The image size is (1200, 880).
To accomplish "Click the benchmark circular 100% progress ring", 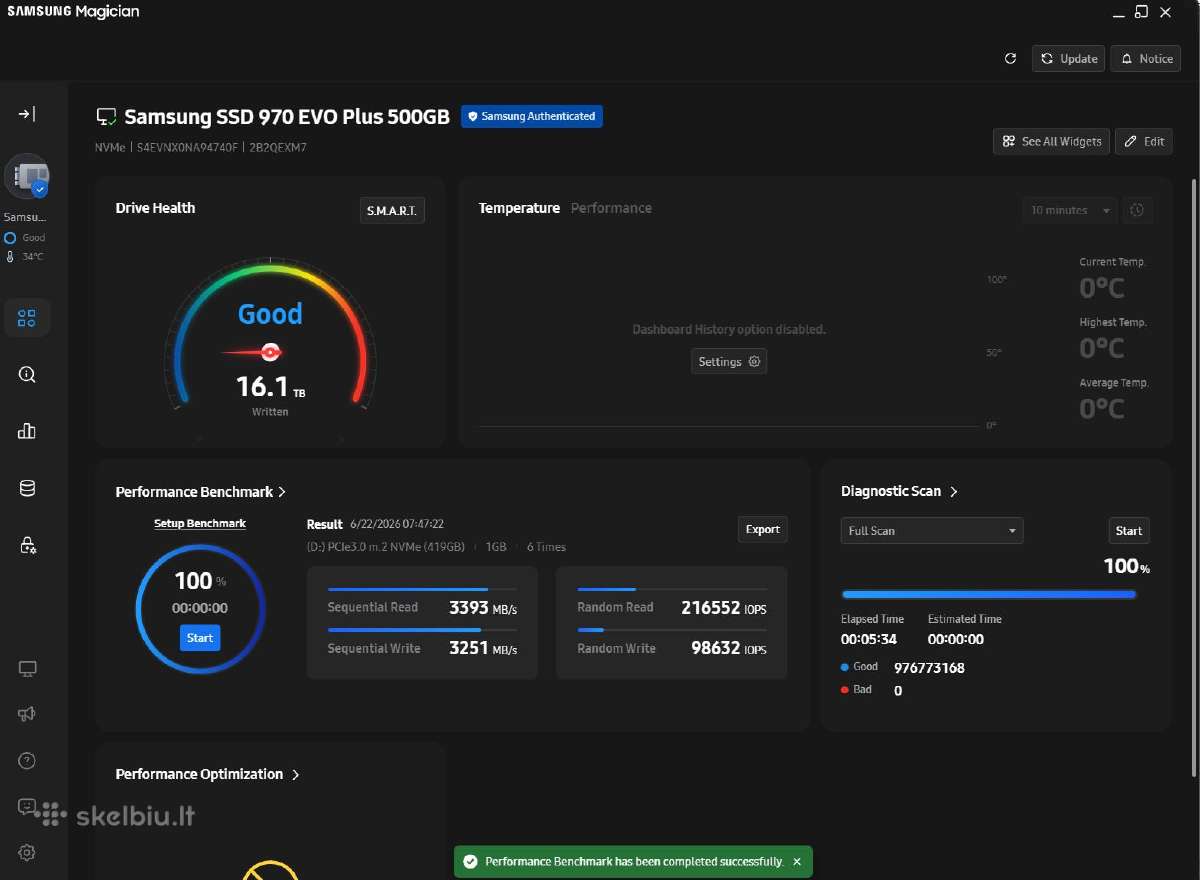I will [x=200, y=609].
